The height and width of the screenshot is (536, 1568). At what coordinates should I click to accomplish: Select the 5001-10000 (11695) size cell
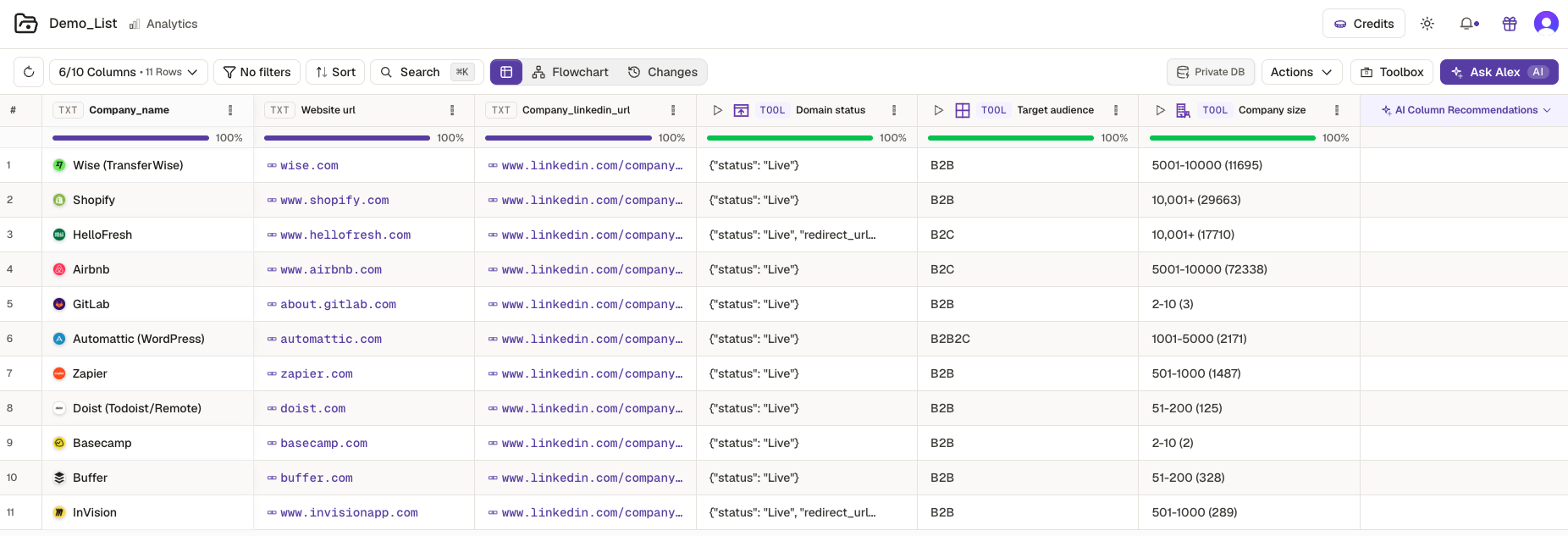(x=1250, y=165)
